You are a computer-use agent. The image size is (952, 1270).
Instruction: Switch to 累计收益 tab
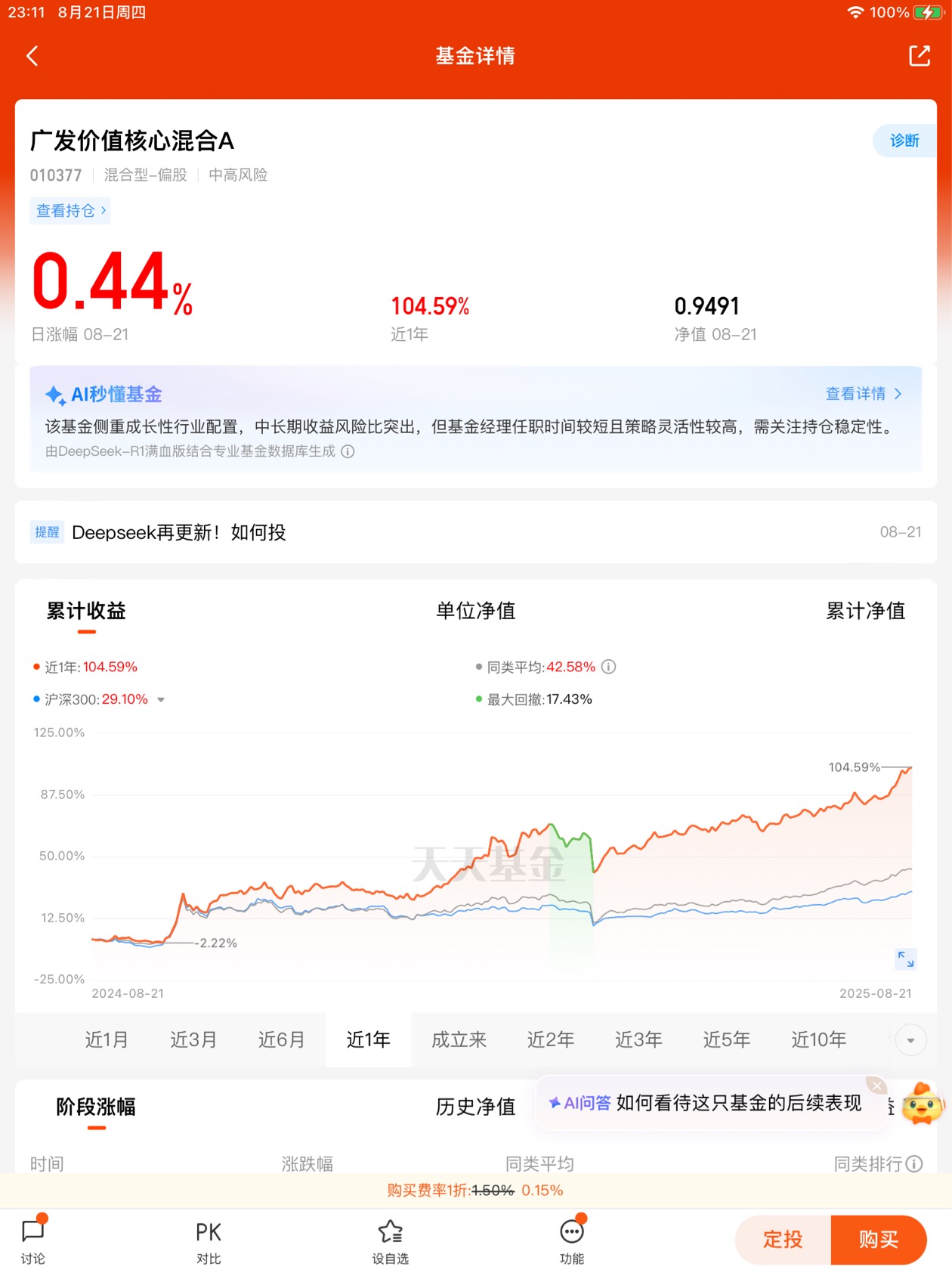click(x=86, y=611)
